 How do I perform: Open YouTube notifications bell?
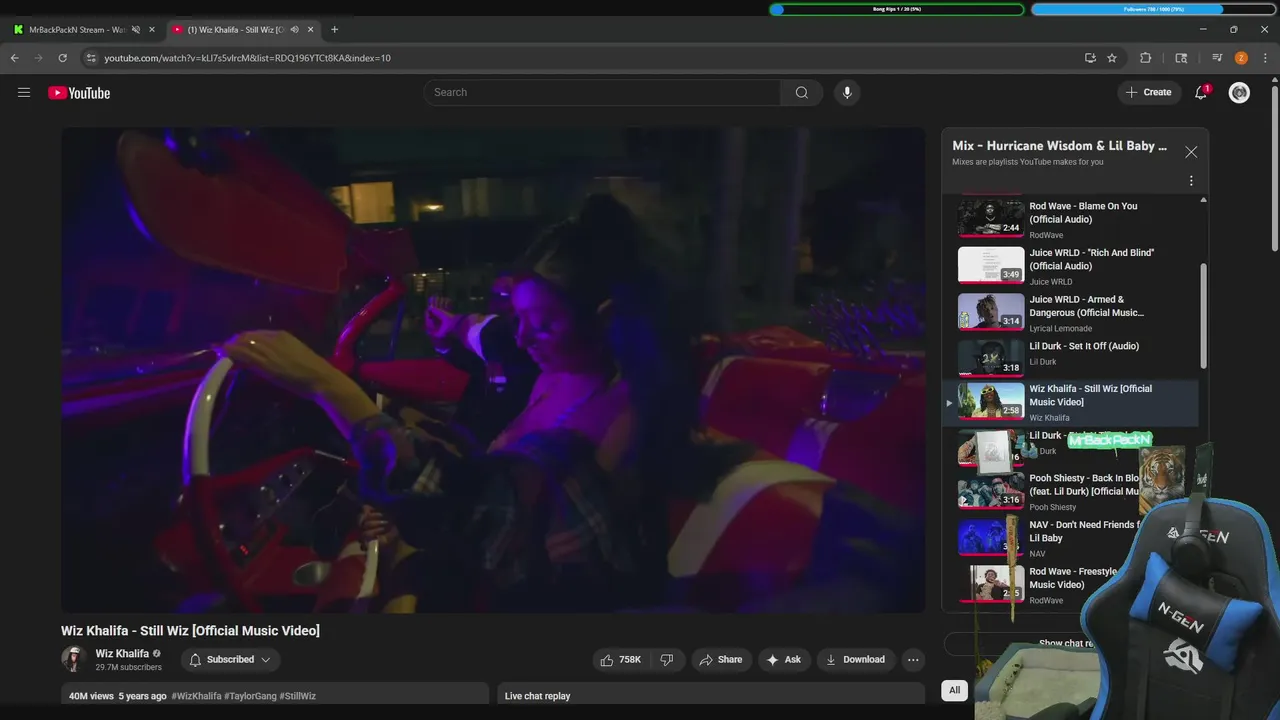click(1201, 93)
